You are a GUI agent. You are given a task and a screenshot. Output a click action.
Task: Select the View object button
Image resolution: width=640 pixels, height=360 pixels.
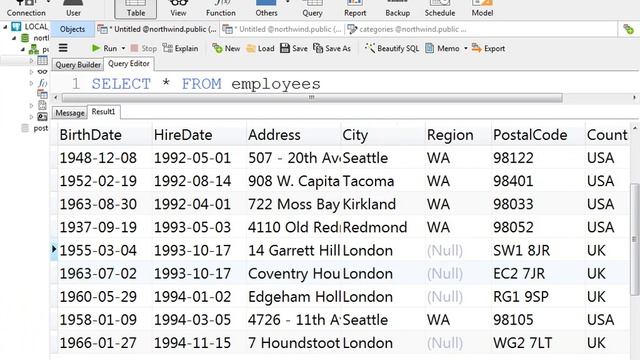[x=178, y=9]
